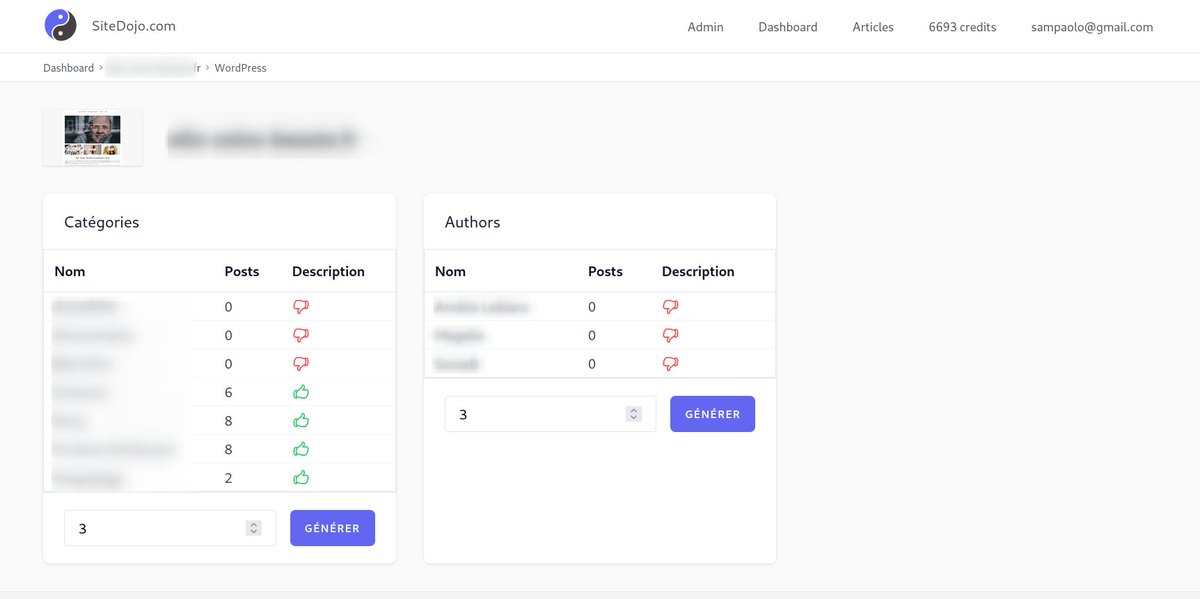1200x599 pixels.
Task: Click the website preview thumbnail
Action: coord(92,137)
